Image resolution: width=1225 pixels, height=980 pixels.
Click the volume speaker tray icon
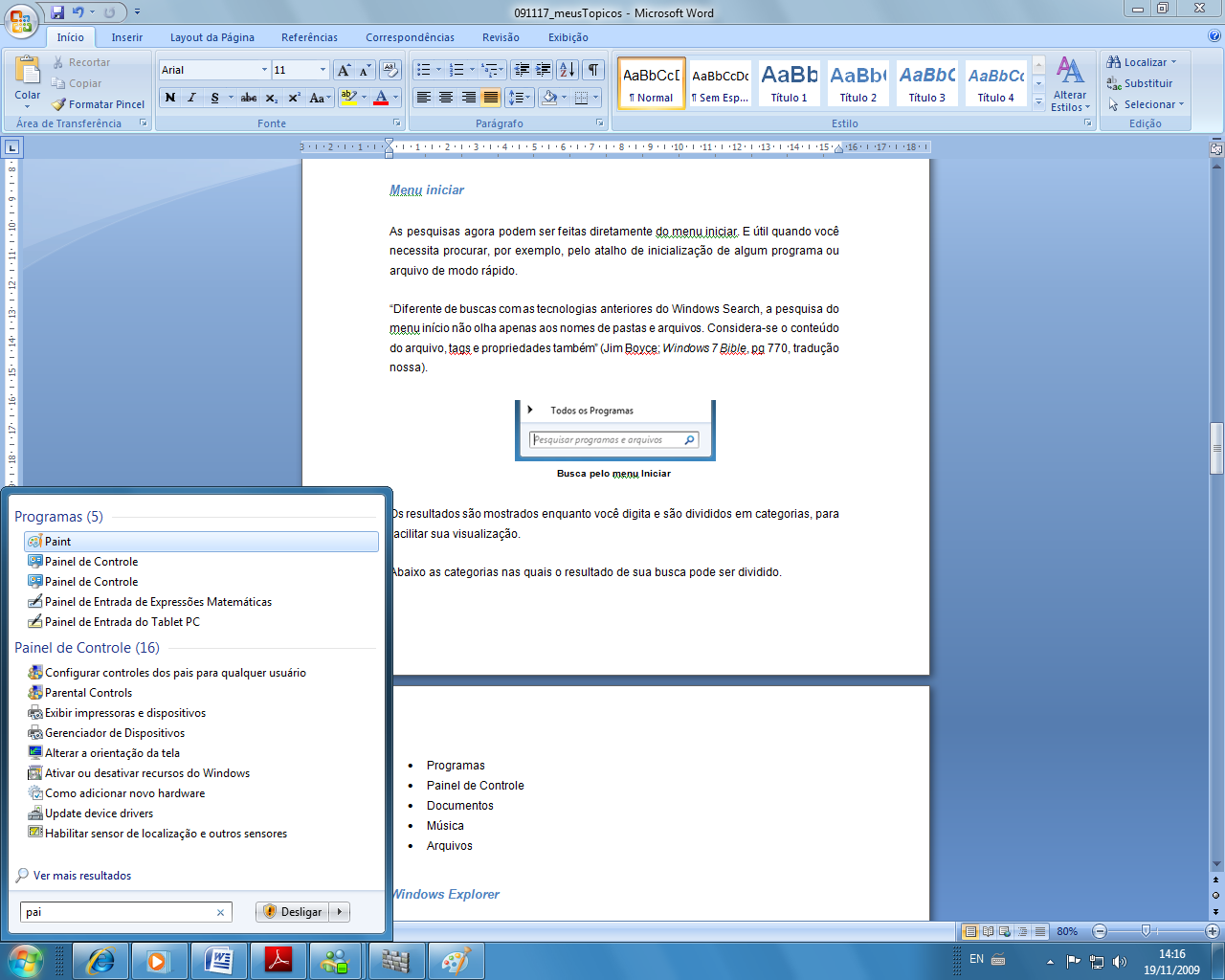1121,961
